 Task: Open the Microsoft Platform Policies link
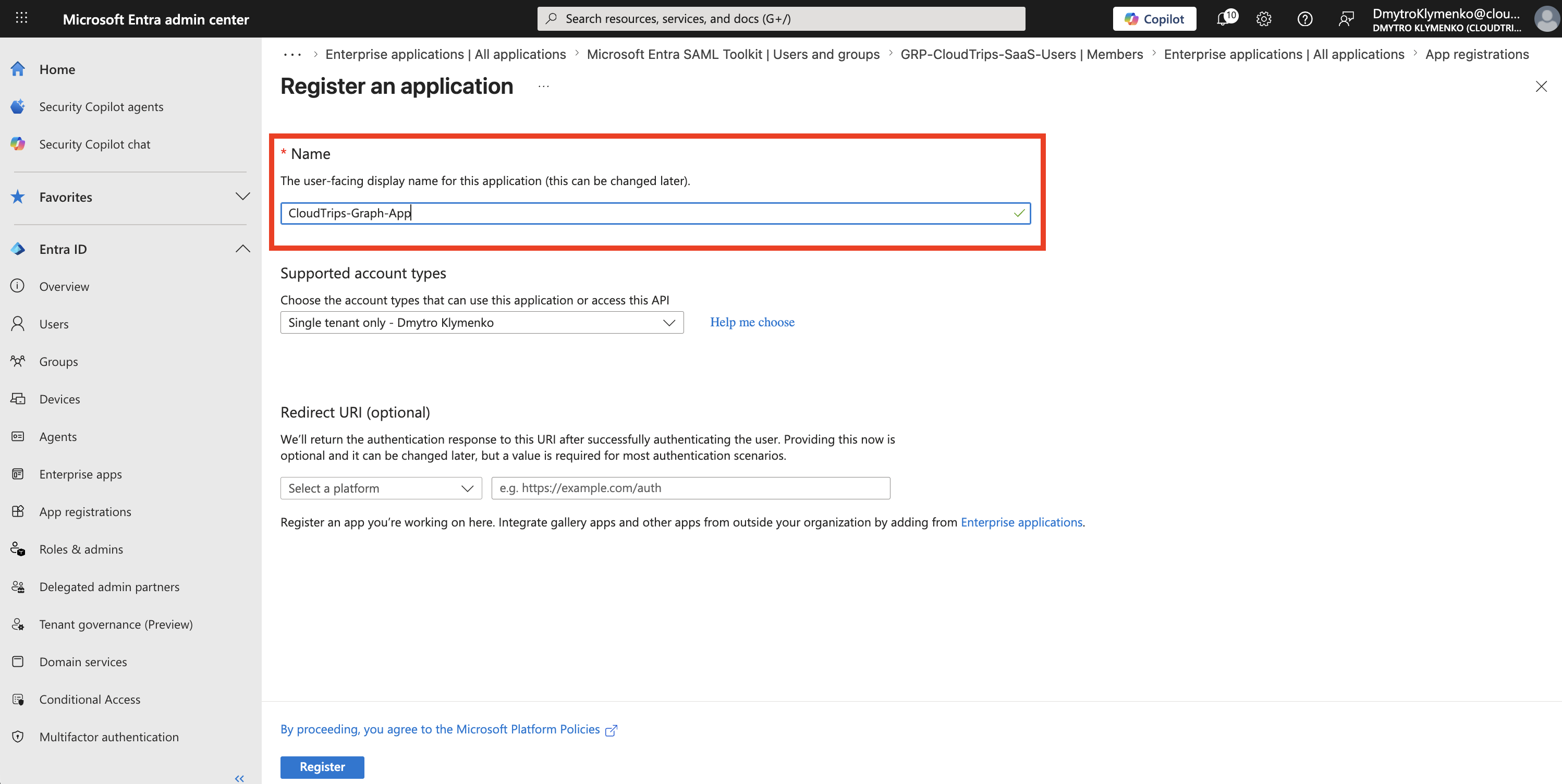449,729
